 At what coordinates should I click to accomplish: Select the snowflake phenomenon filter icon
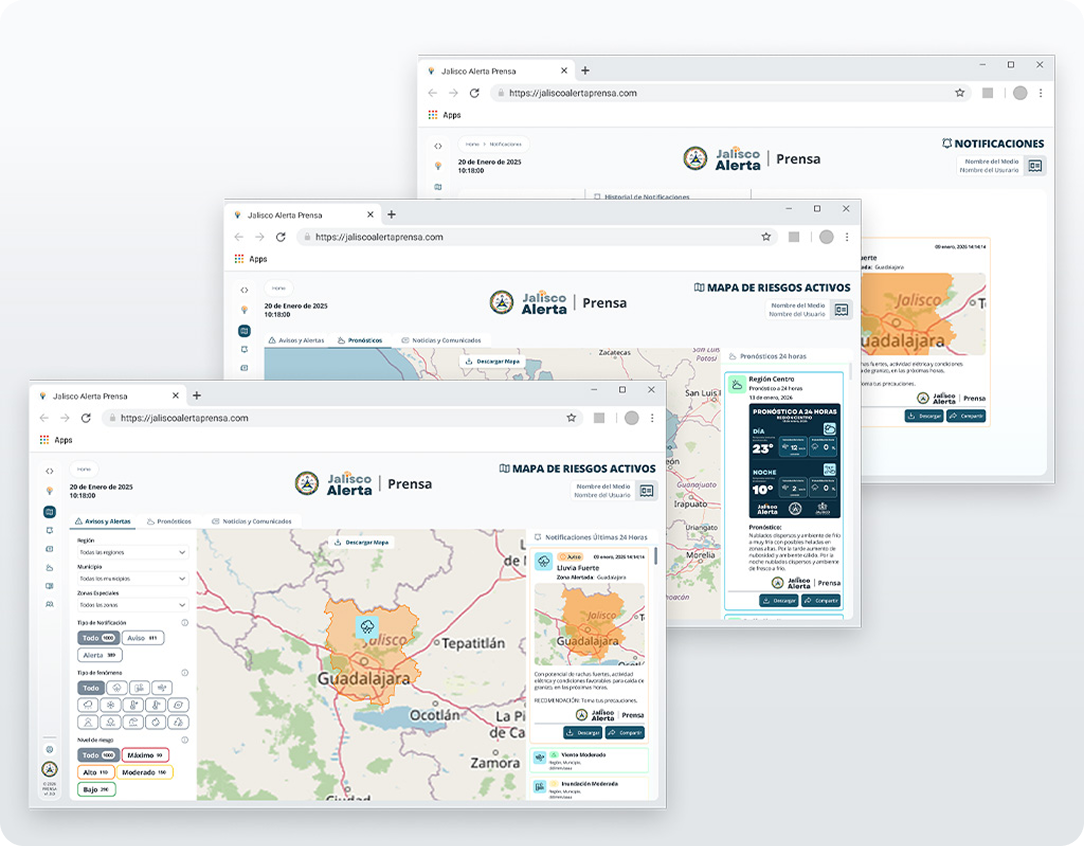pyautogui.click(x=109, y=705)
